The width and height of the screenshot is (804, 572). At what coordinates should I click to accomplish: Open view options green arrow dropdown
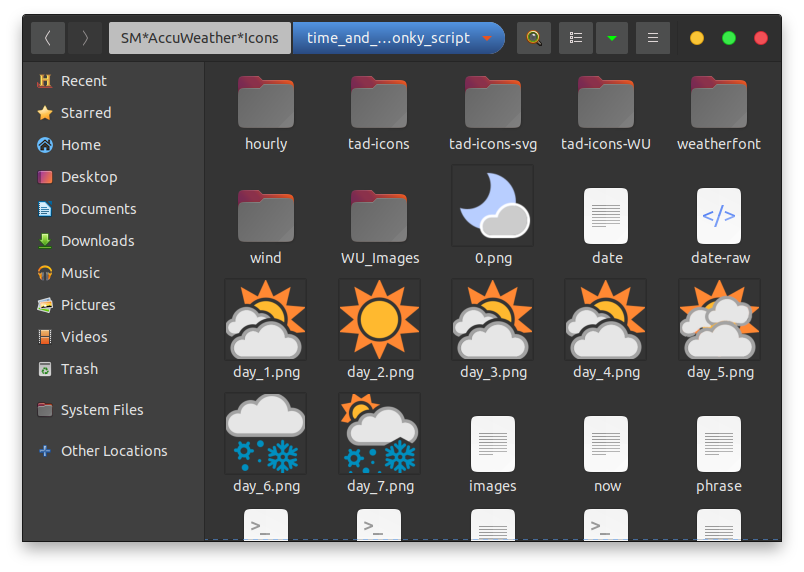[x=612, y=38]
